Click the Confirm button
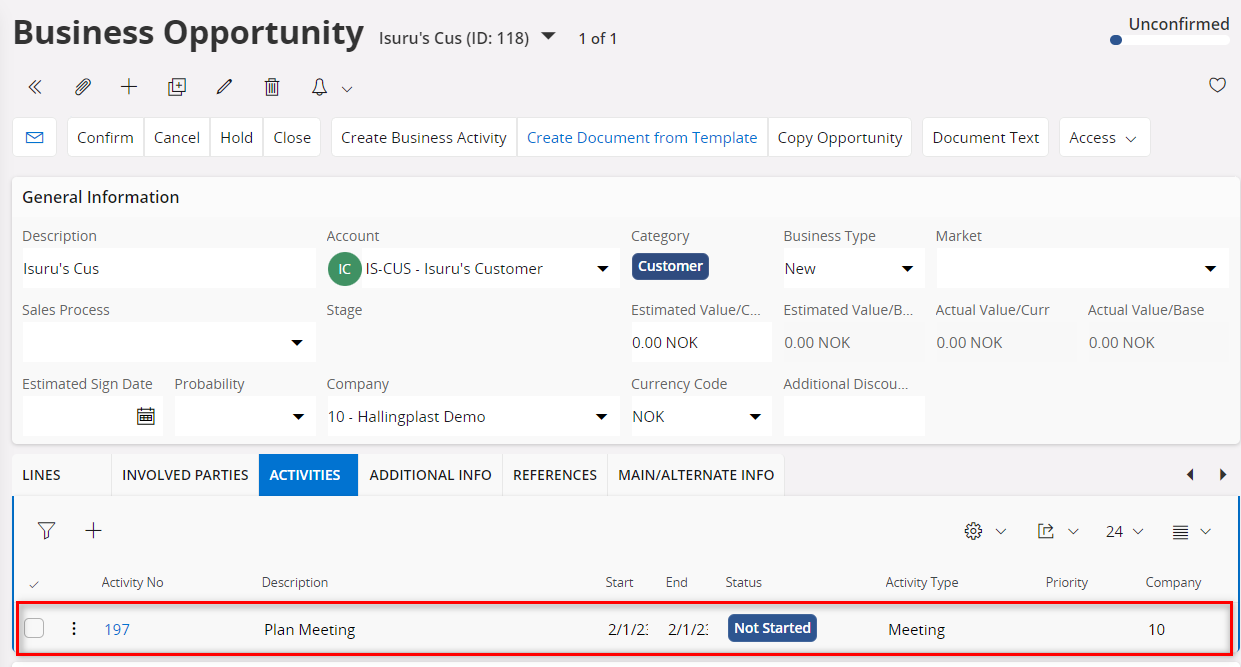The height and width of the screenshot is (667, 1241). [x=105, y=138]
